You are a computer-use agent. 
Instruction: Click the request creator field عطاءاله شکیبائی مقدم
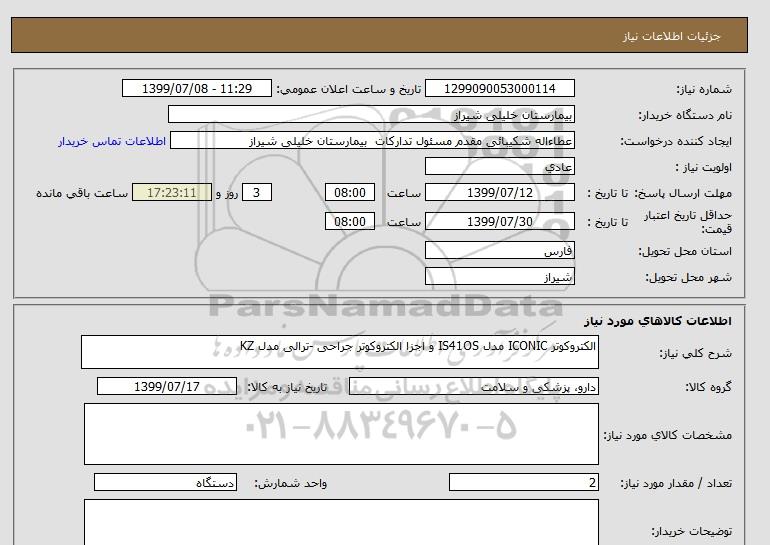coord(372,140)
